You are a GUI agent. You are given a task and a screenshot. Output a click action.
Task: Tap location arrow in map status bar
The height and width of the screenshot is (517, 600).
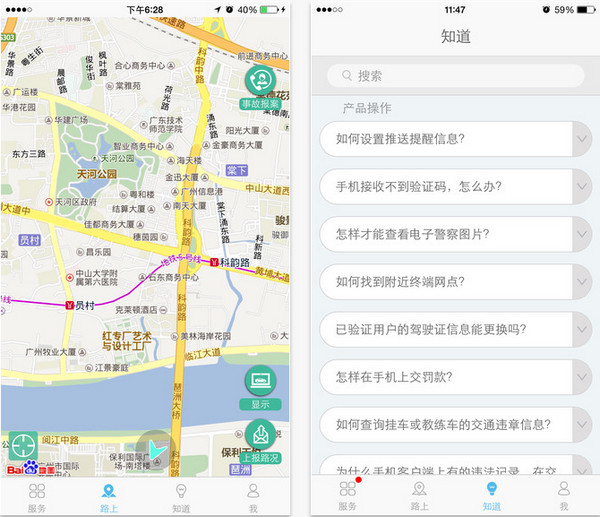click(x=218, y=10)
